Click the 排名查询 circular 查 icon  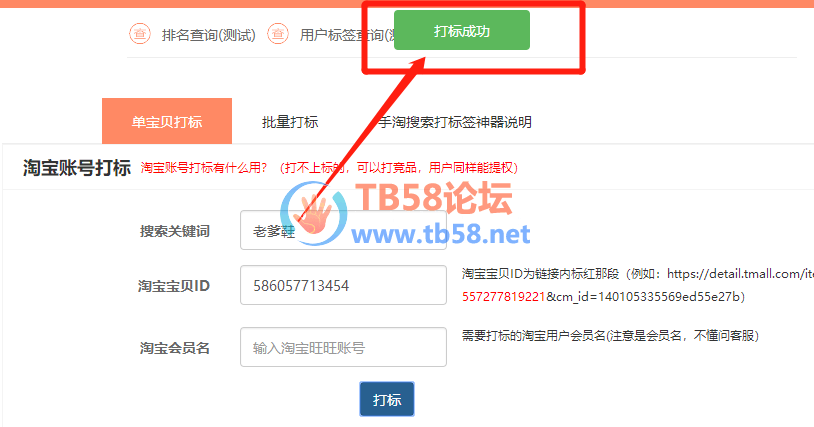[140, 34]
